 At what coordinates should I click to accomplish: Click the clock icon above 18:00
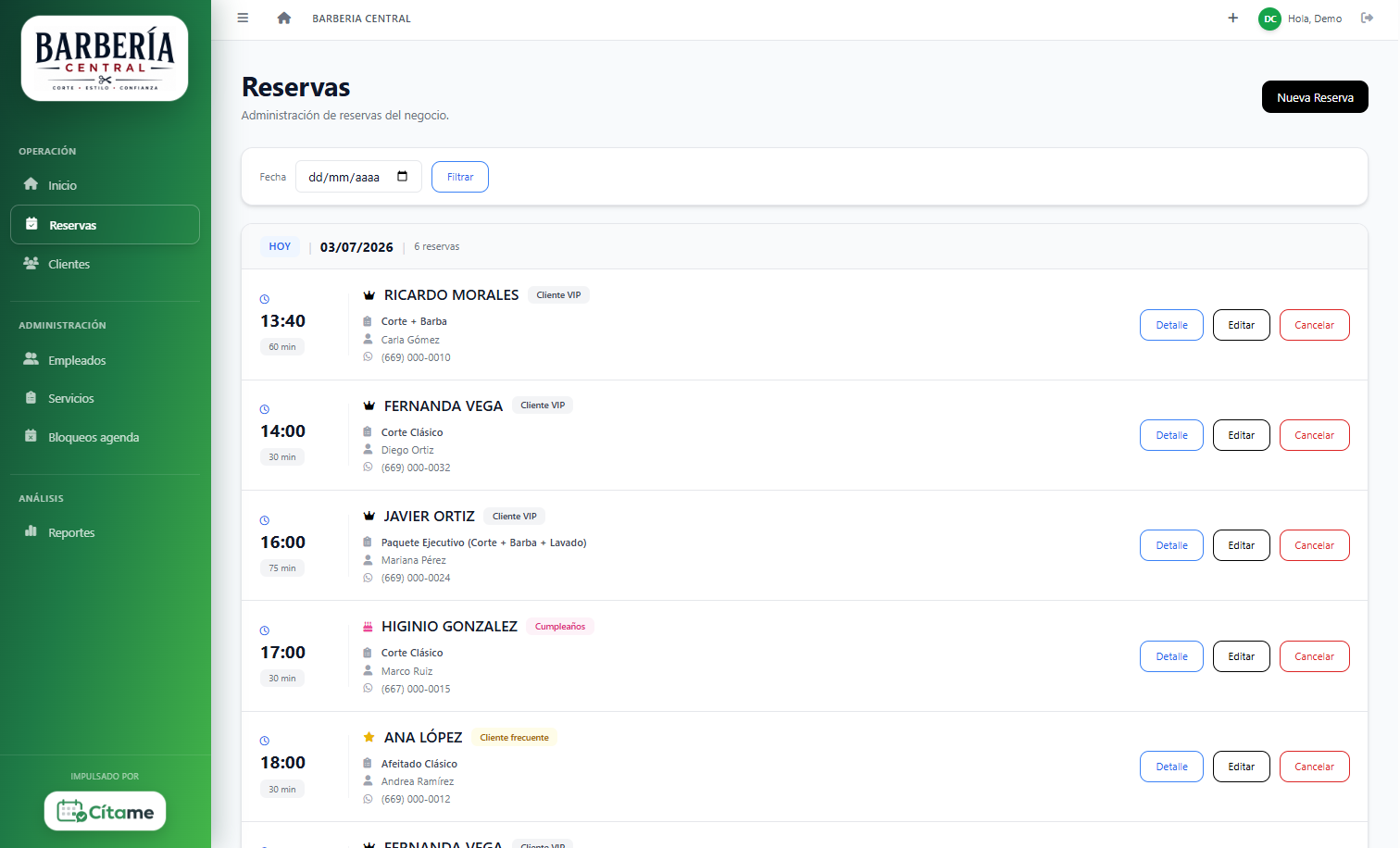(x=265, y=741)
